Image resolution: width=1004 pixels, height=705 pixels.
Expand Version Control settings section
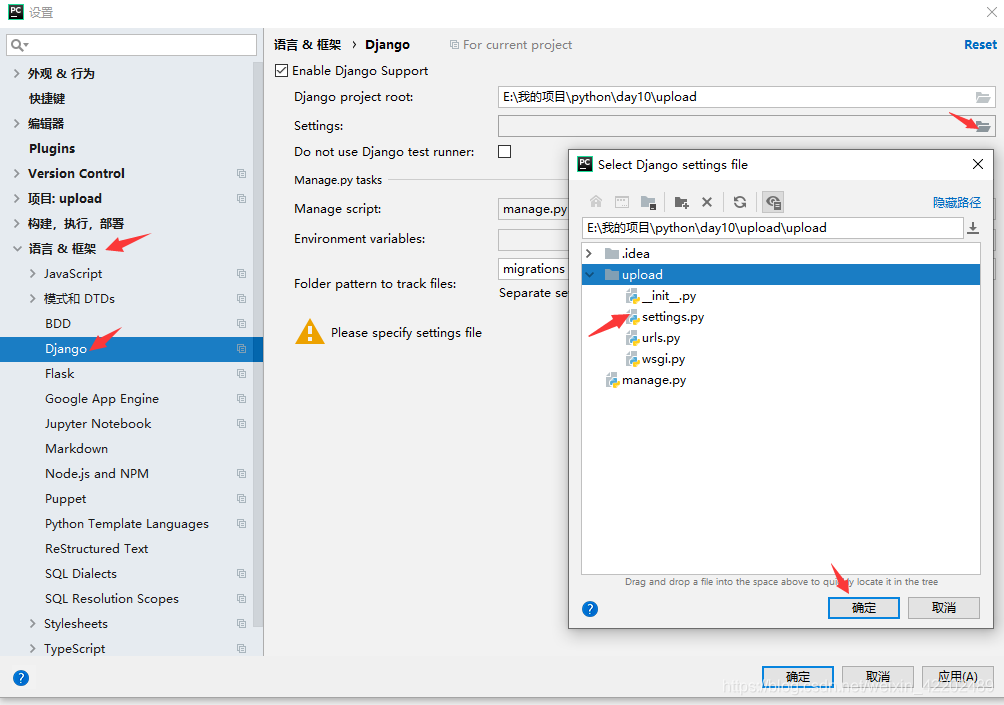[x=17, y=174]
